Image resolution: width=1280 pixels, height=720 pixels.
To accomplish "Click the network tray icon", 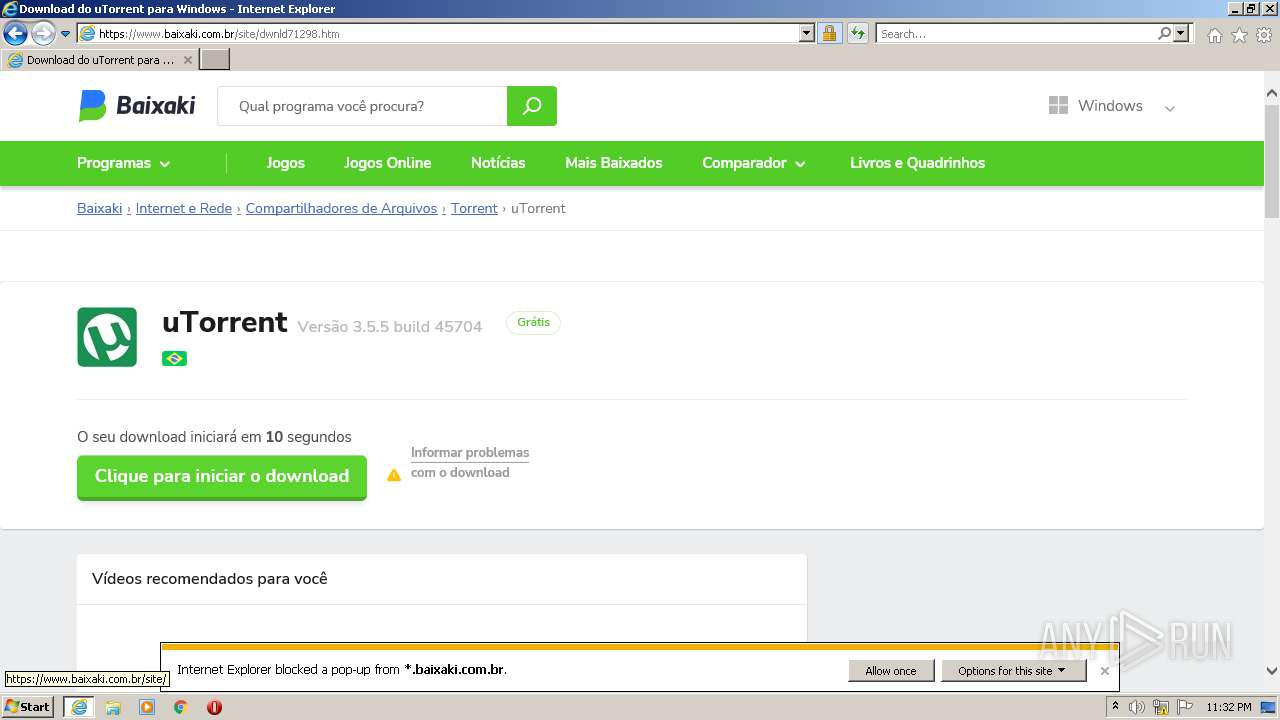I will (x=1161, y=707).
